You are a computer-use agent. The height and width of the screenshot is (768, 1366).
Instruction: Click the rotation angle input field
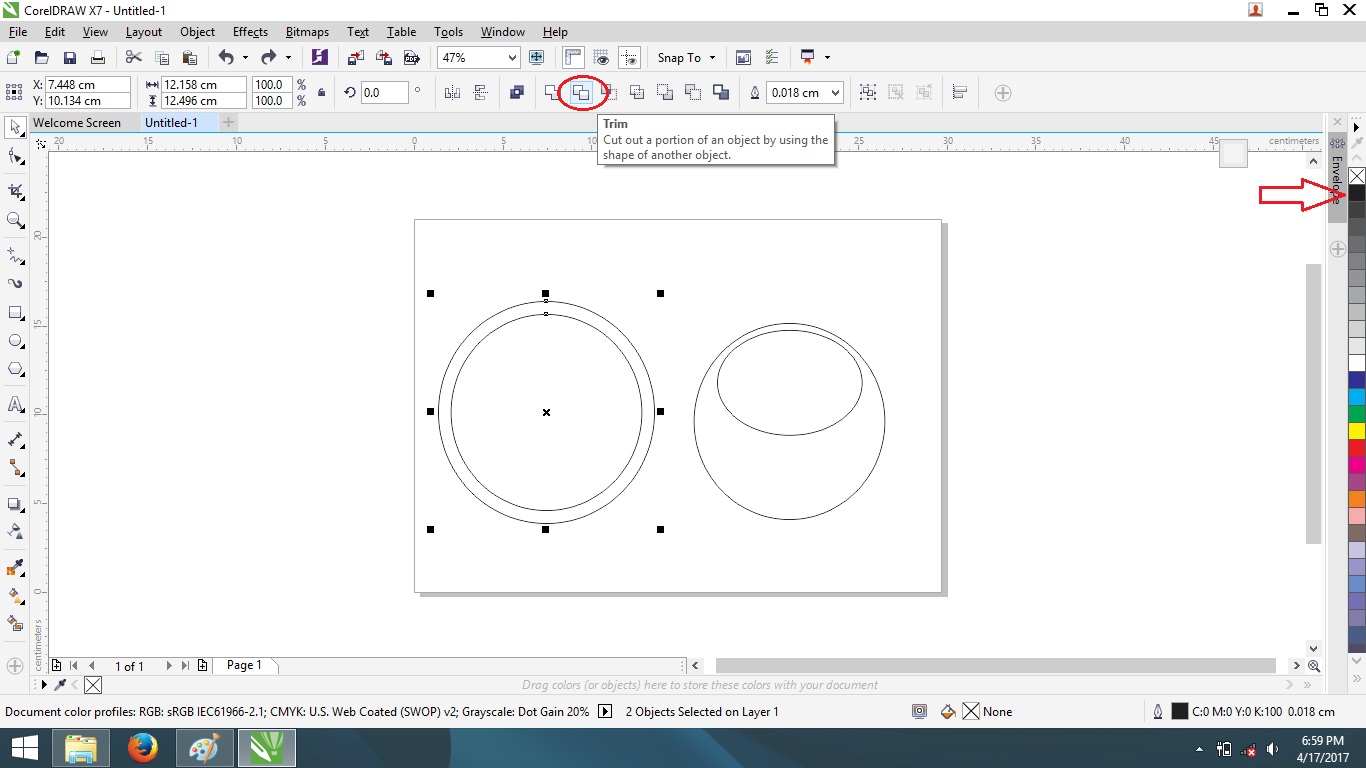384,93
